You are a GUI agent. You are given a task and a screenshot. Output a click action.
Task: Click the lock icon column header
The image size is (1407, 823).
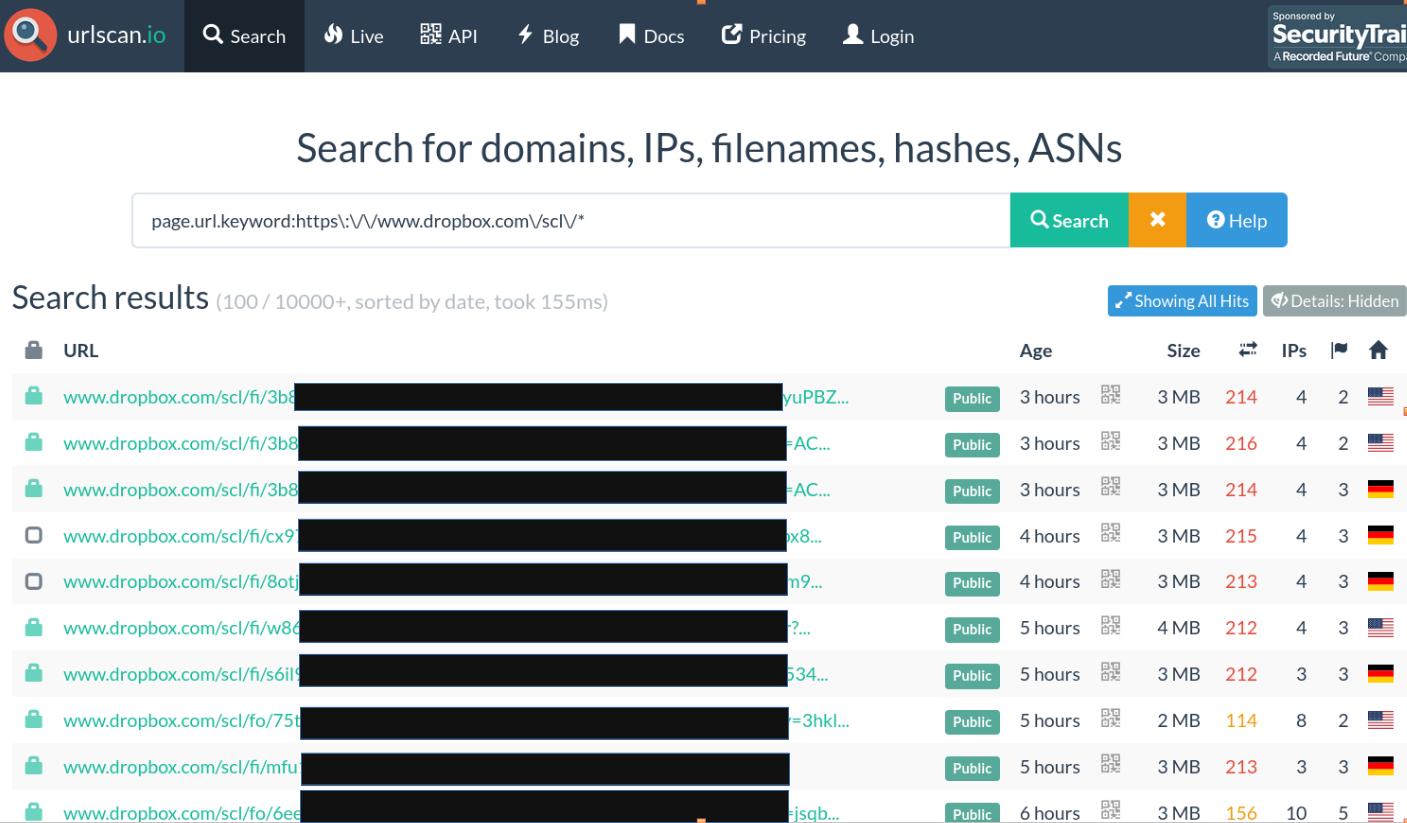34,350
